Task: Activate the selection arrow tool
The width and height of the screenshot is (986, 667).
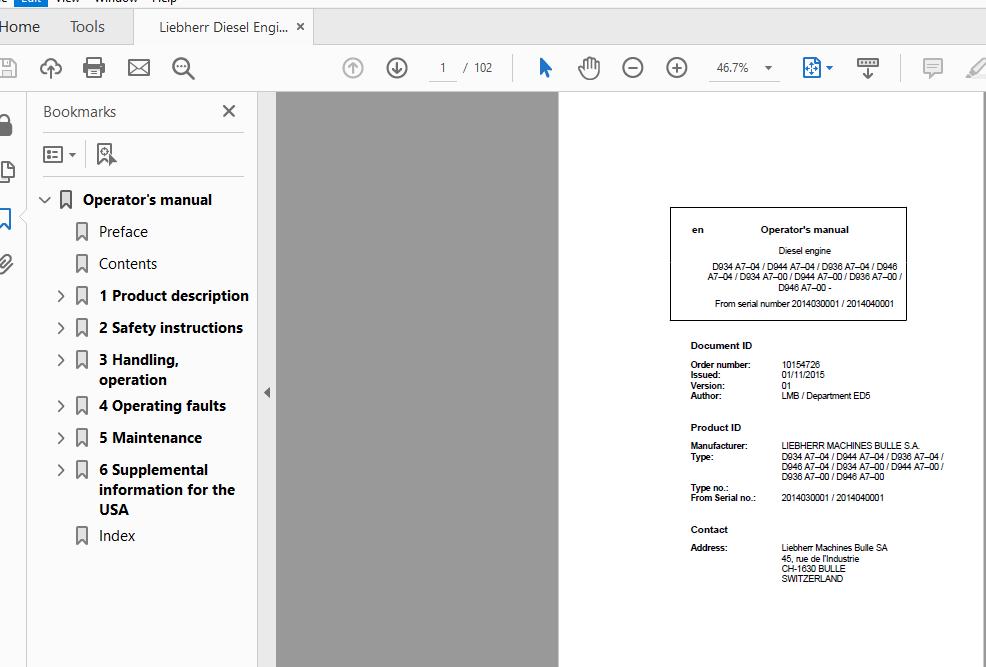Action: tap(545, 68)
